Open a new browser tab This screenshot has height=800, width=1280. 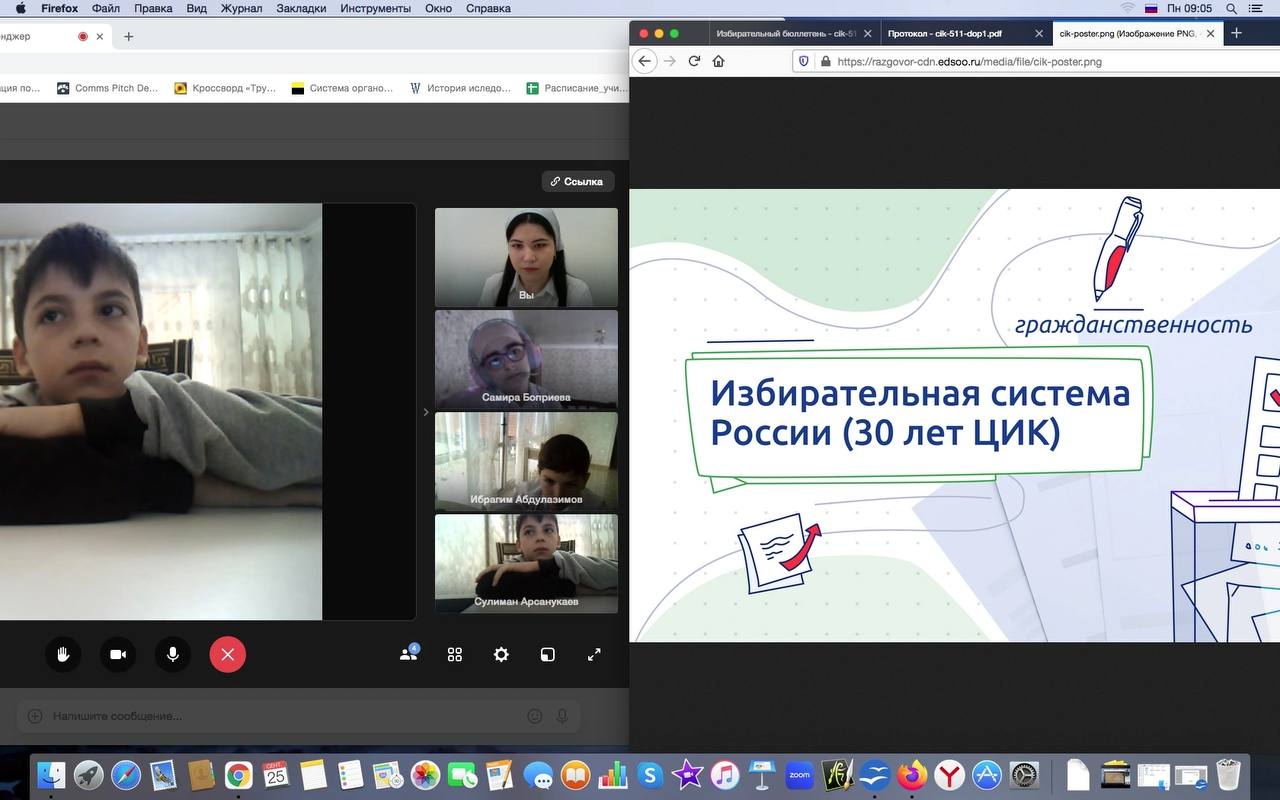pyautogui.click(x=1236, y=33)
